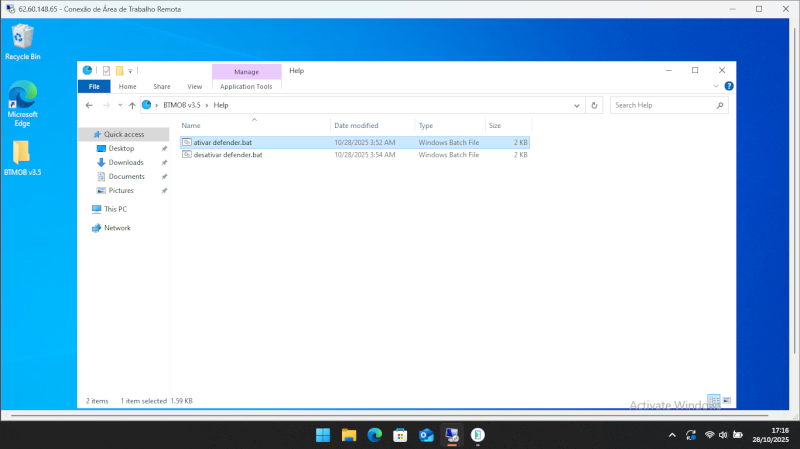Expand the address bar history dropdown
This screenshot has width=800, height=449.
pyautogui.click(x=576, y=105)
